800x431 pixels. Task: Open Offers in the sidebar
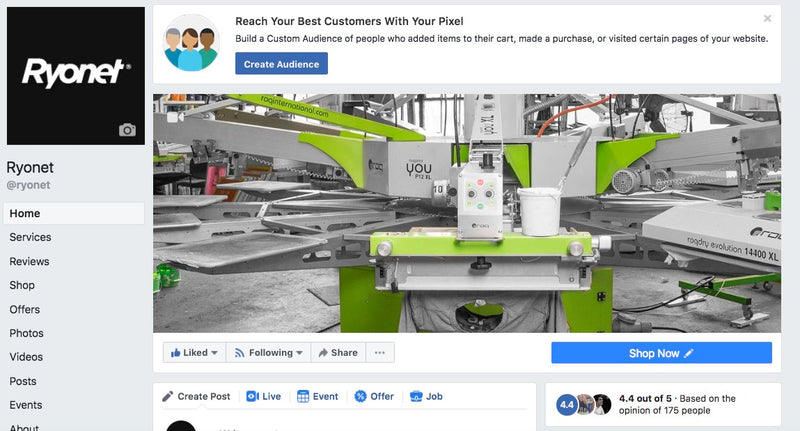click(24, 309)
